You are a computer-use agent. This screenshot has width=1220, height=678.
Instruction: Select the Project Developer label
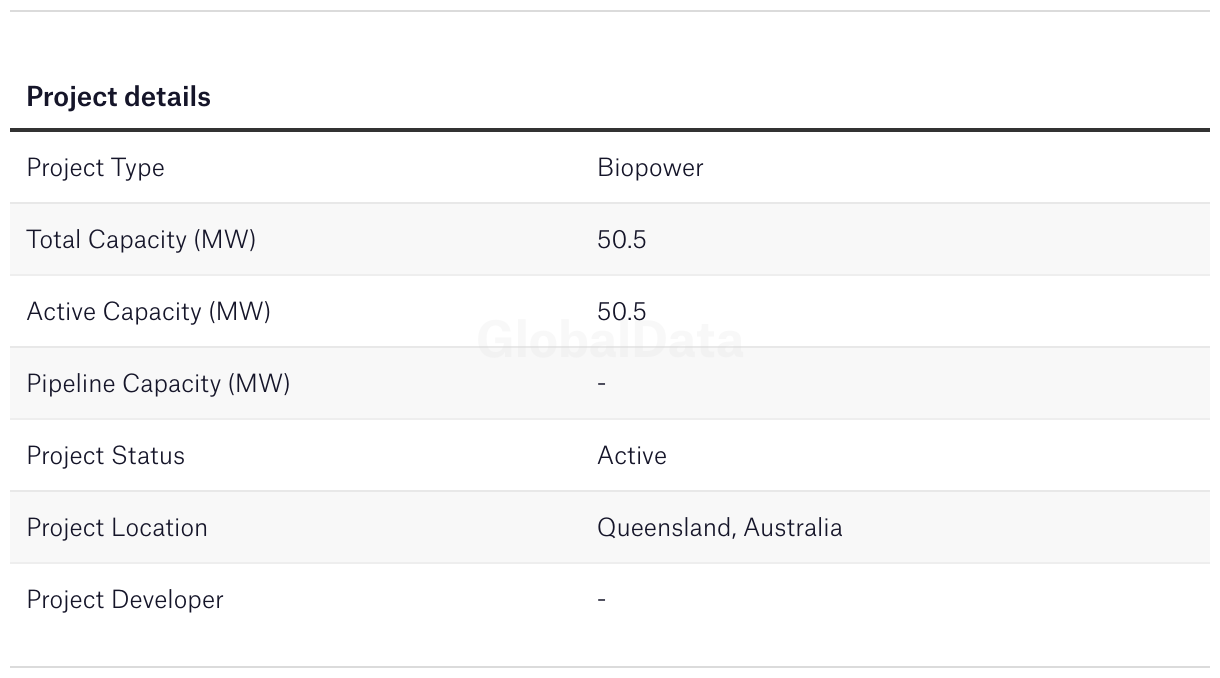coord(125,600)
